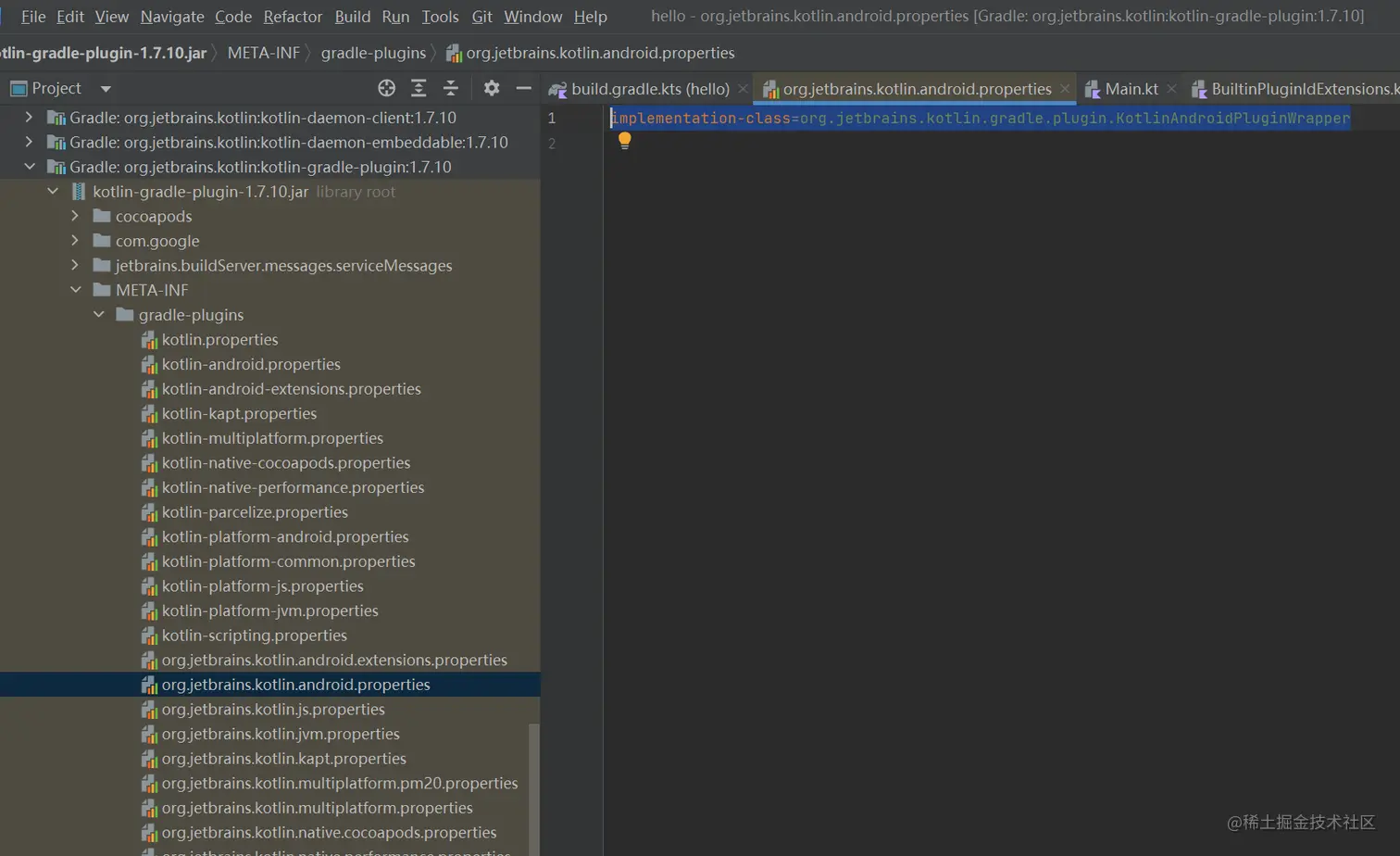1400x856 pixels.
Task: Click the yellow intention lightbulb in editor
Action: [x=625, y=141]
